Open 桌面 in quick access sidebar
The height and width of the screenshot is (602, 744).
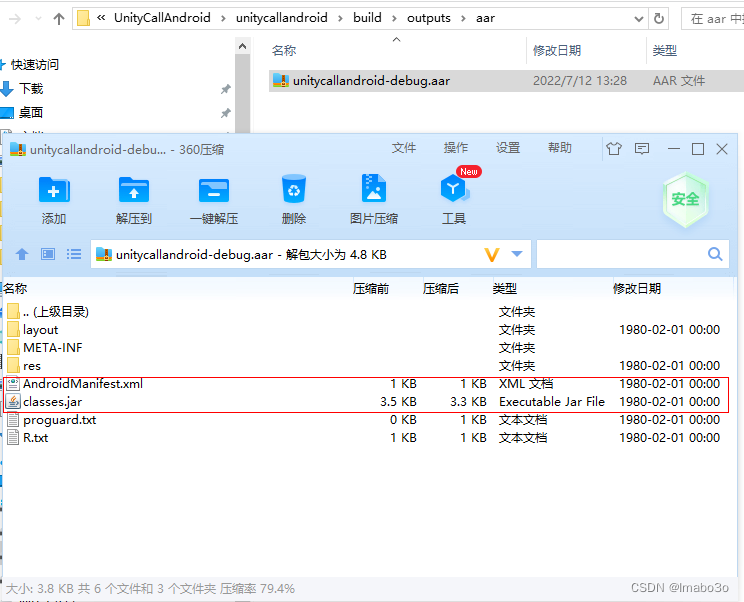[31, 113]
